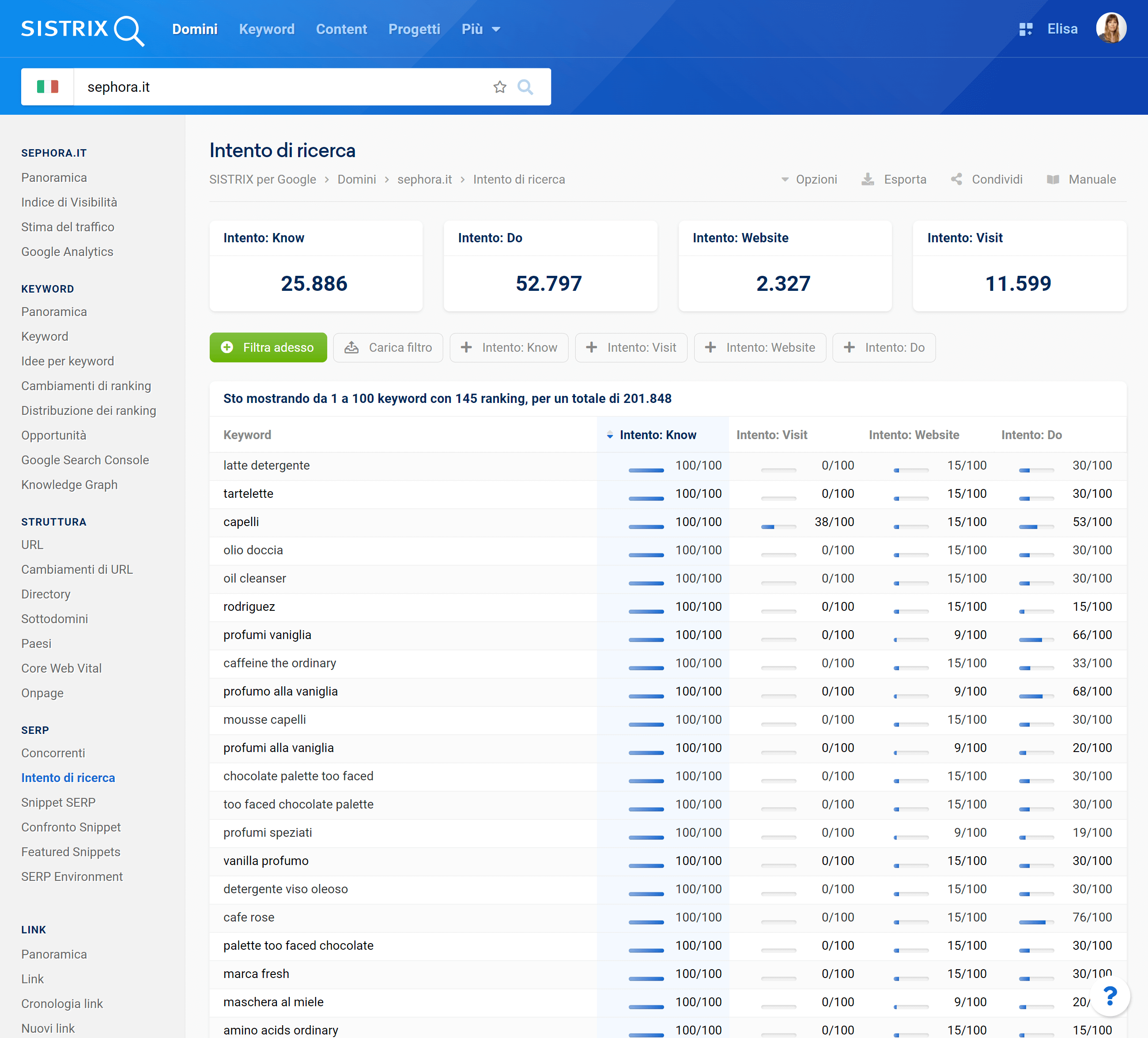Open Distribuzione dei ranking sidebar item

[x=88, y=411]
